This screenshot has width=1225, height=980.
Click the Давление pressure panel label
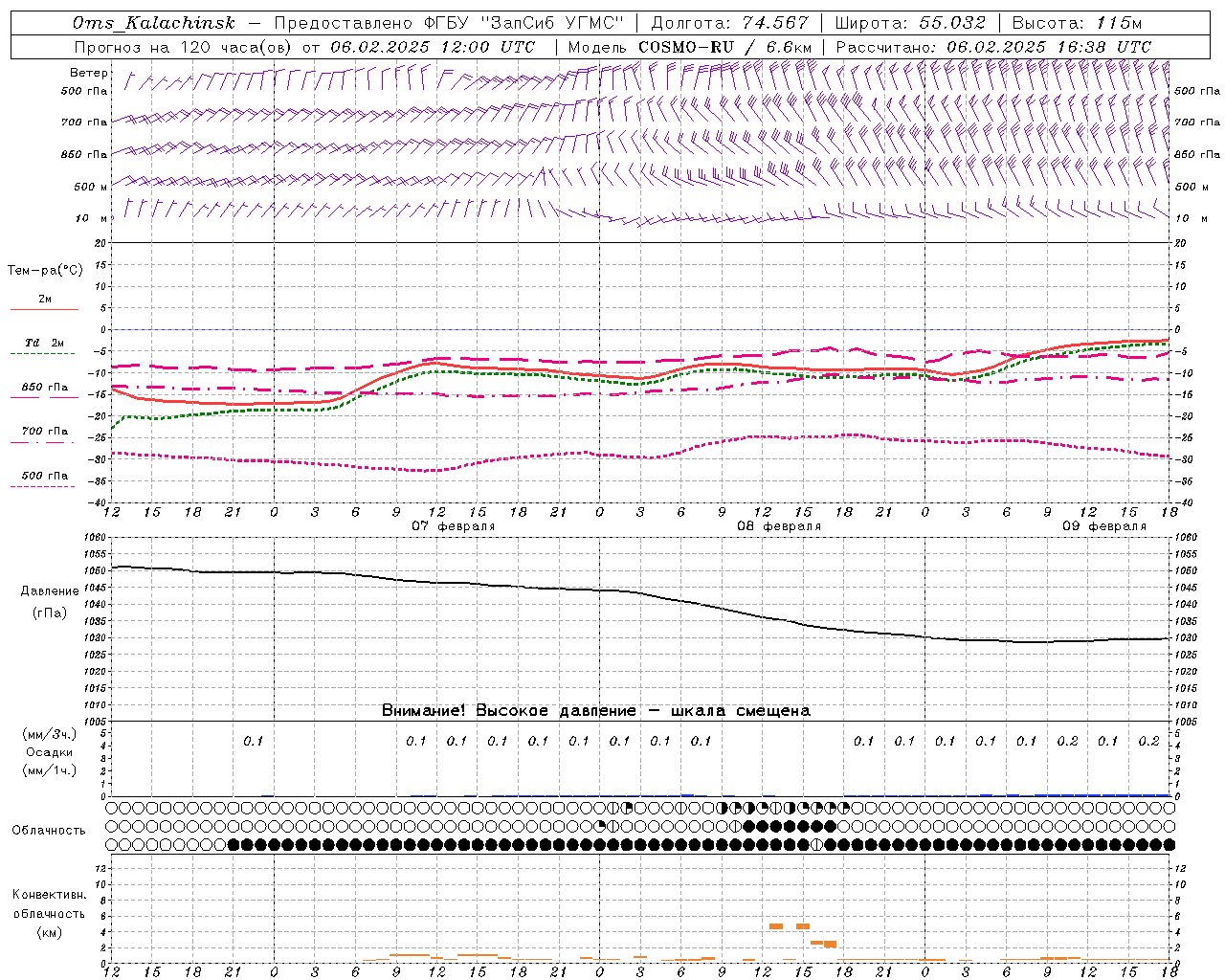[x=50, y=591]
